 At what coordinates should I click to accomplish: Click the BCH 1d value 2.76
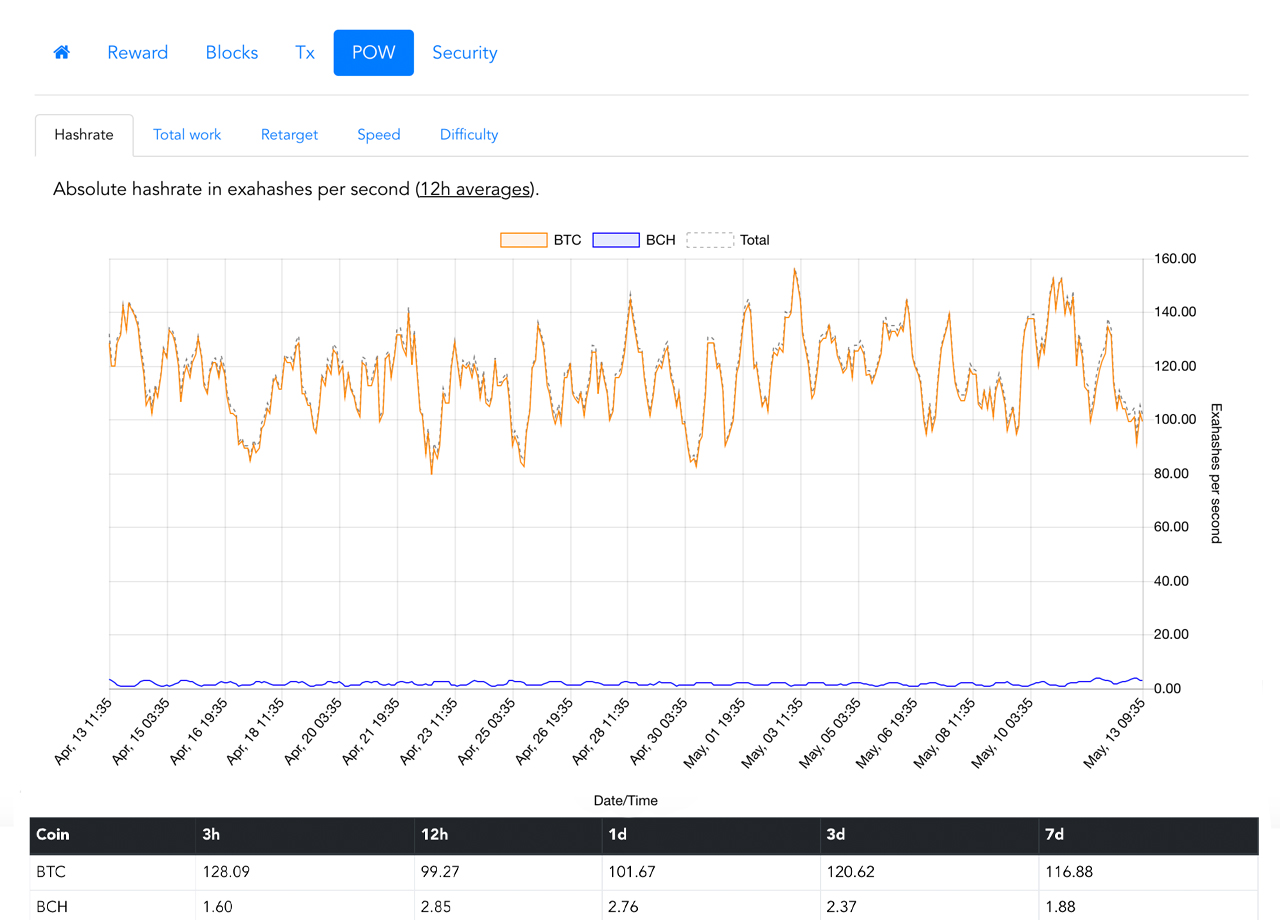(624, 908)
